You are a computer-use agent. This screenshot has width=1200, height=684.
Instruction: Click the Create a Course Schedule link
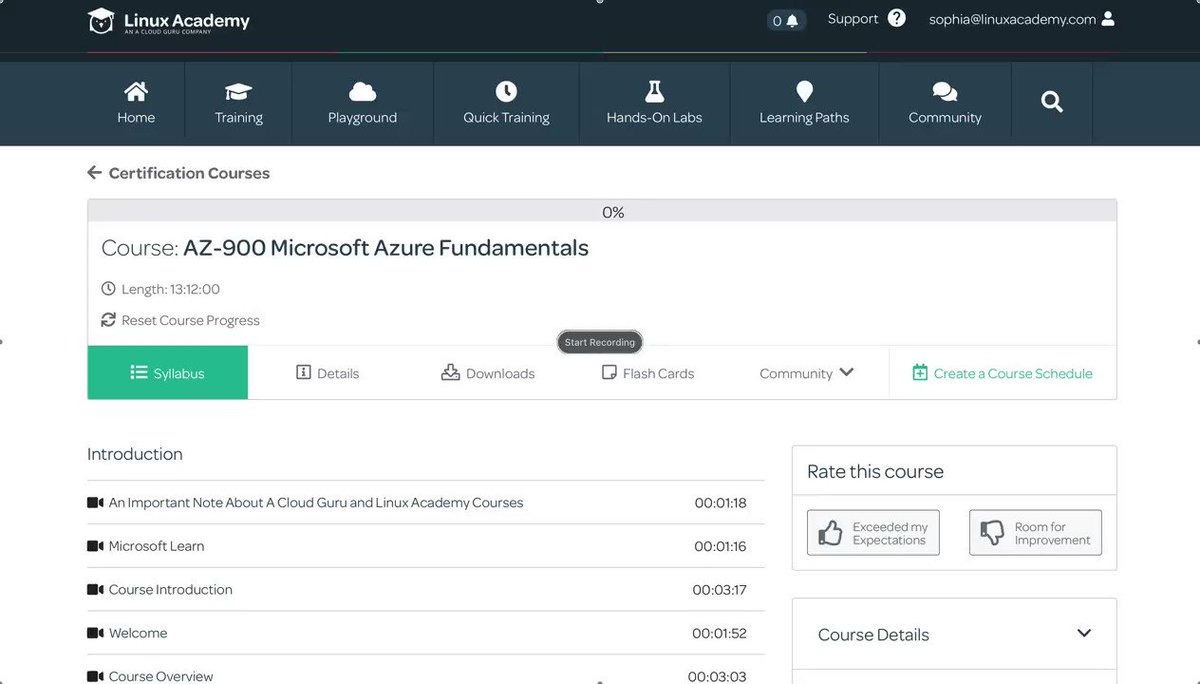point(1003,373)
